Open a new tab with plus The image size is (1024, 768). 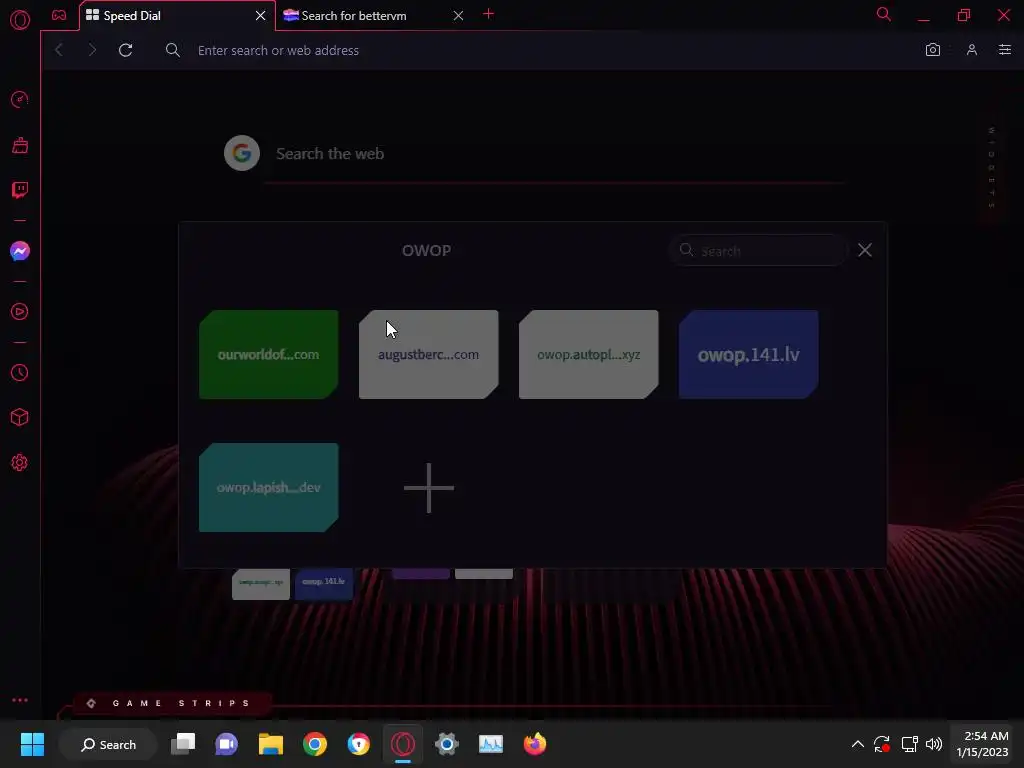(x=488, y=14)
